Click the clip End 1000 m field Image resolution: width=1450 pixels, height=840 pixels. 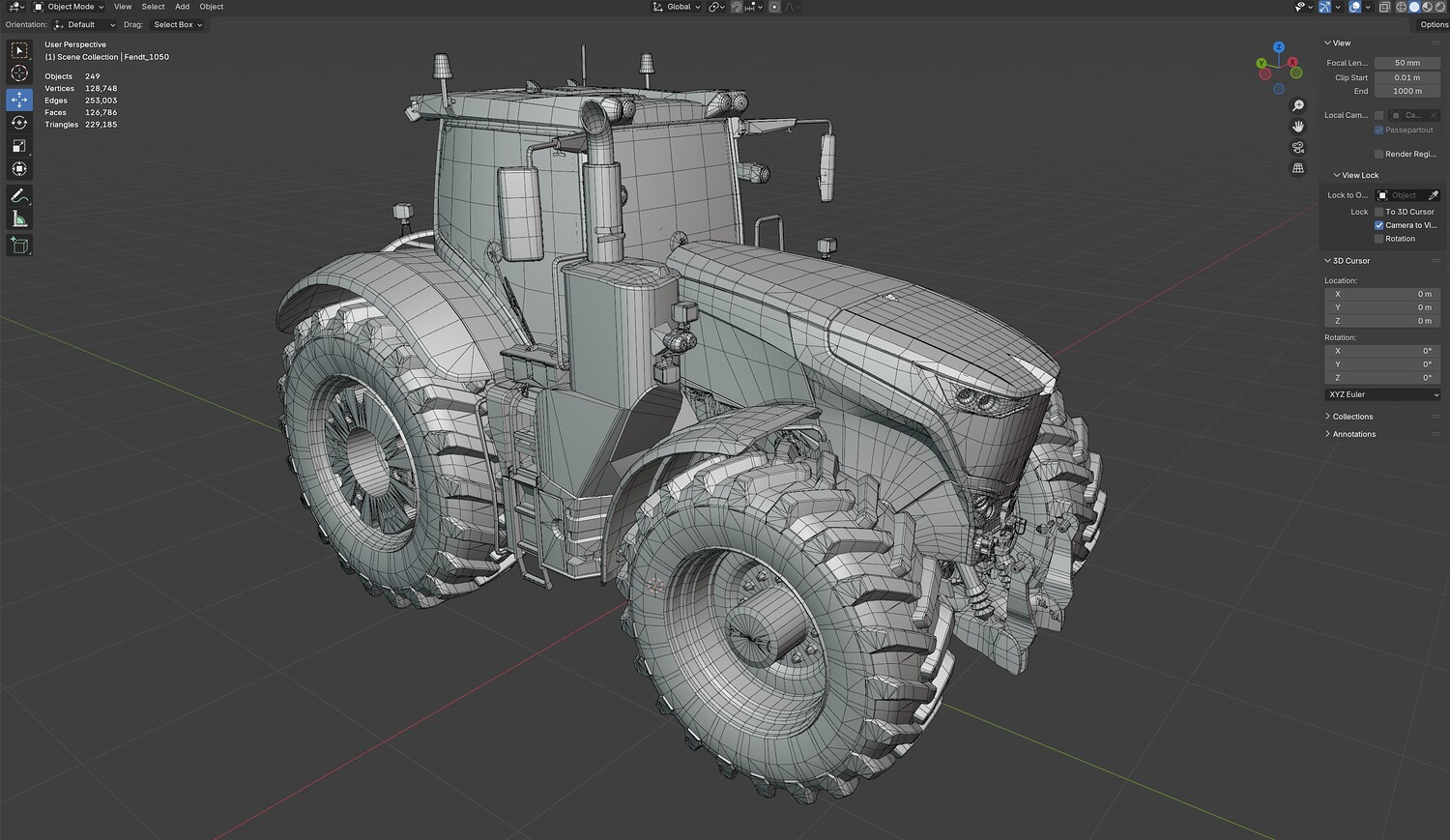[x=1407, y=91]
